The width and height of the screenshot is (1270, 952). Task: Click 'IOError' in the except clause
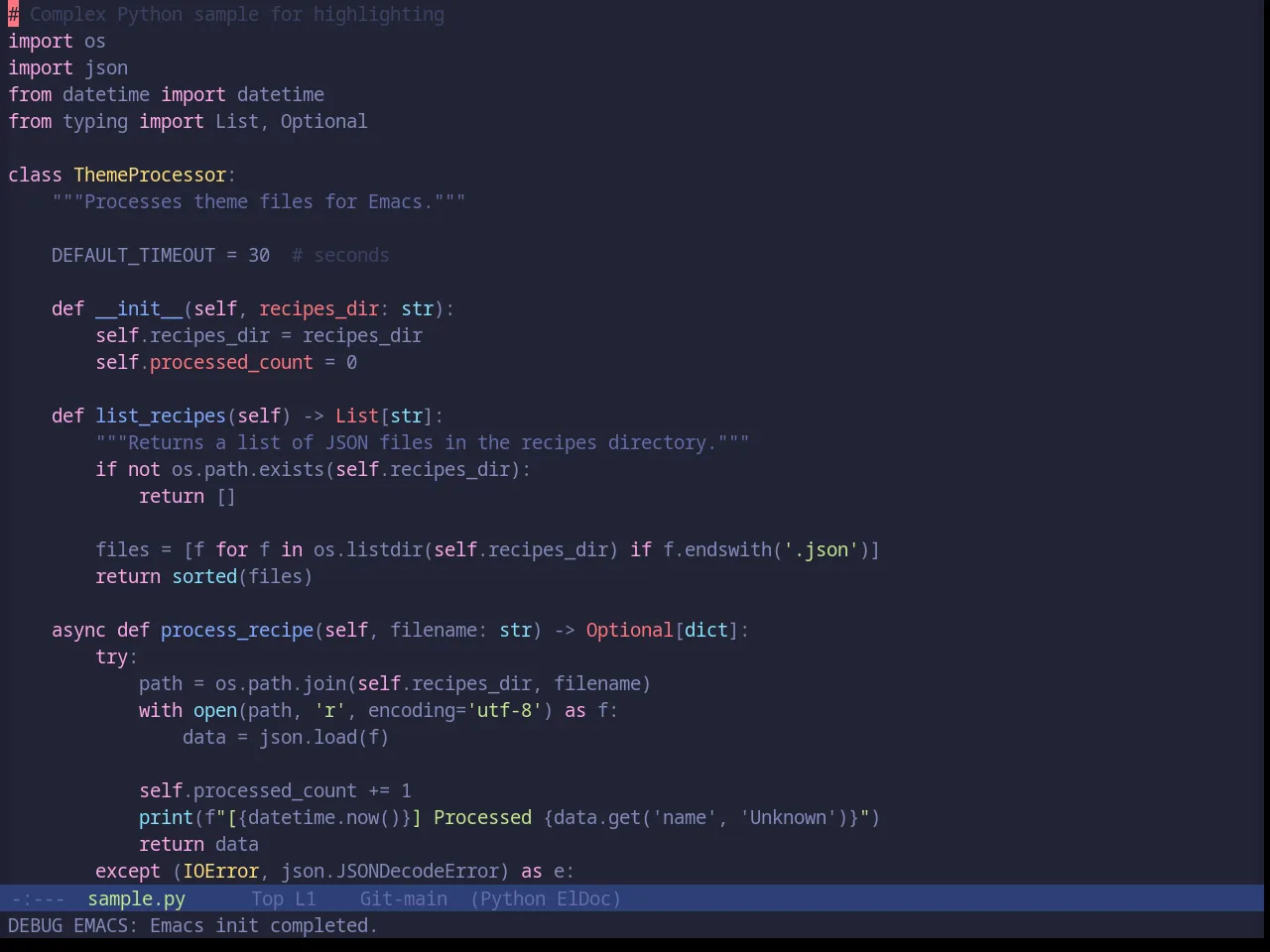point(220,871)
